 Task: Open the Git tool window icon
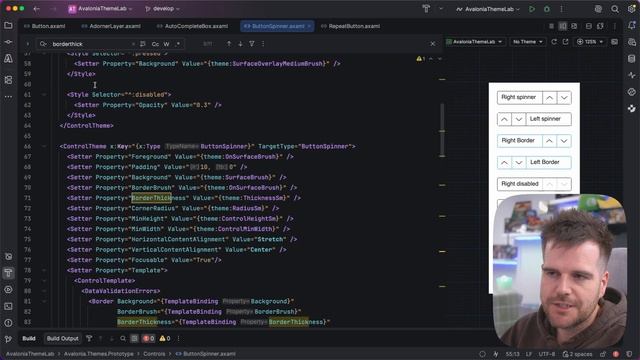8,339
